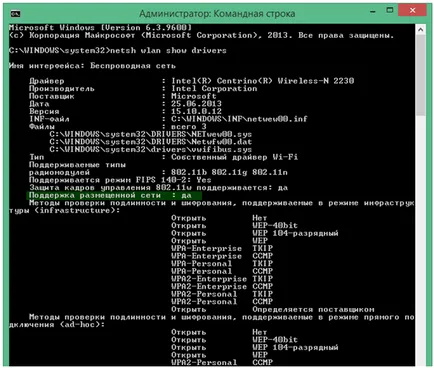Click the file path Netwfw00.dat

click(151, 142)
